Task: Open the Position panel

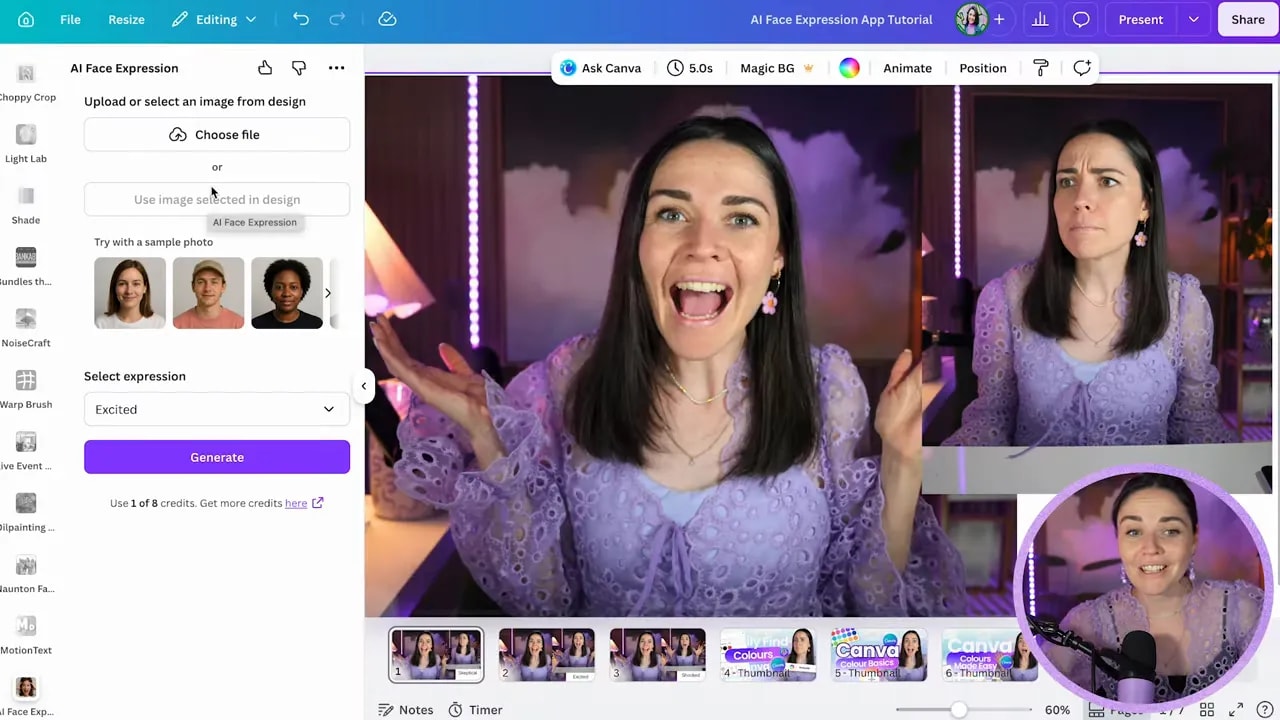Action: coord(983,68)
